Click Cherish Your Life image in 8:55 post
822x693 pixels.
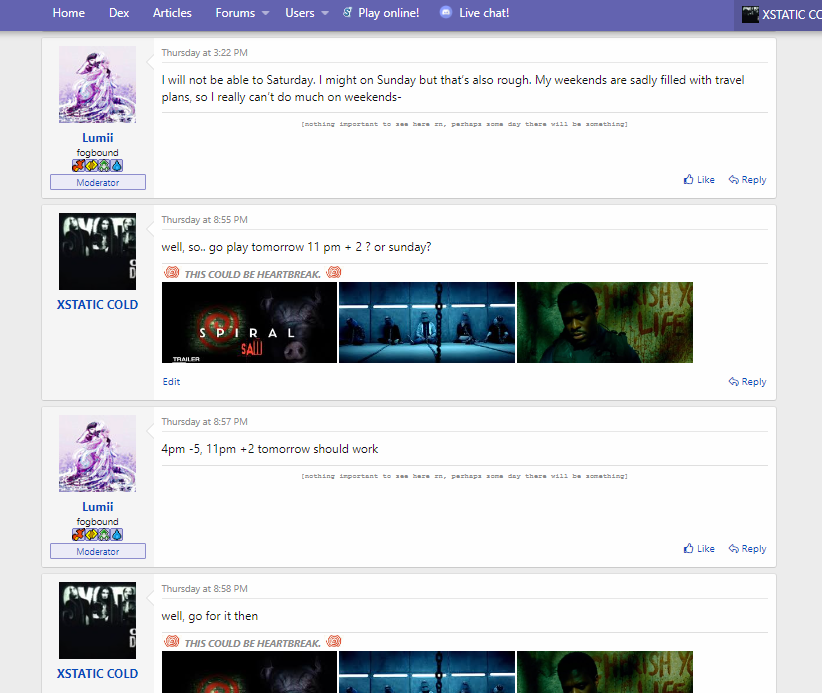click(x=605, y=322)
